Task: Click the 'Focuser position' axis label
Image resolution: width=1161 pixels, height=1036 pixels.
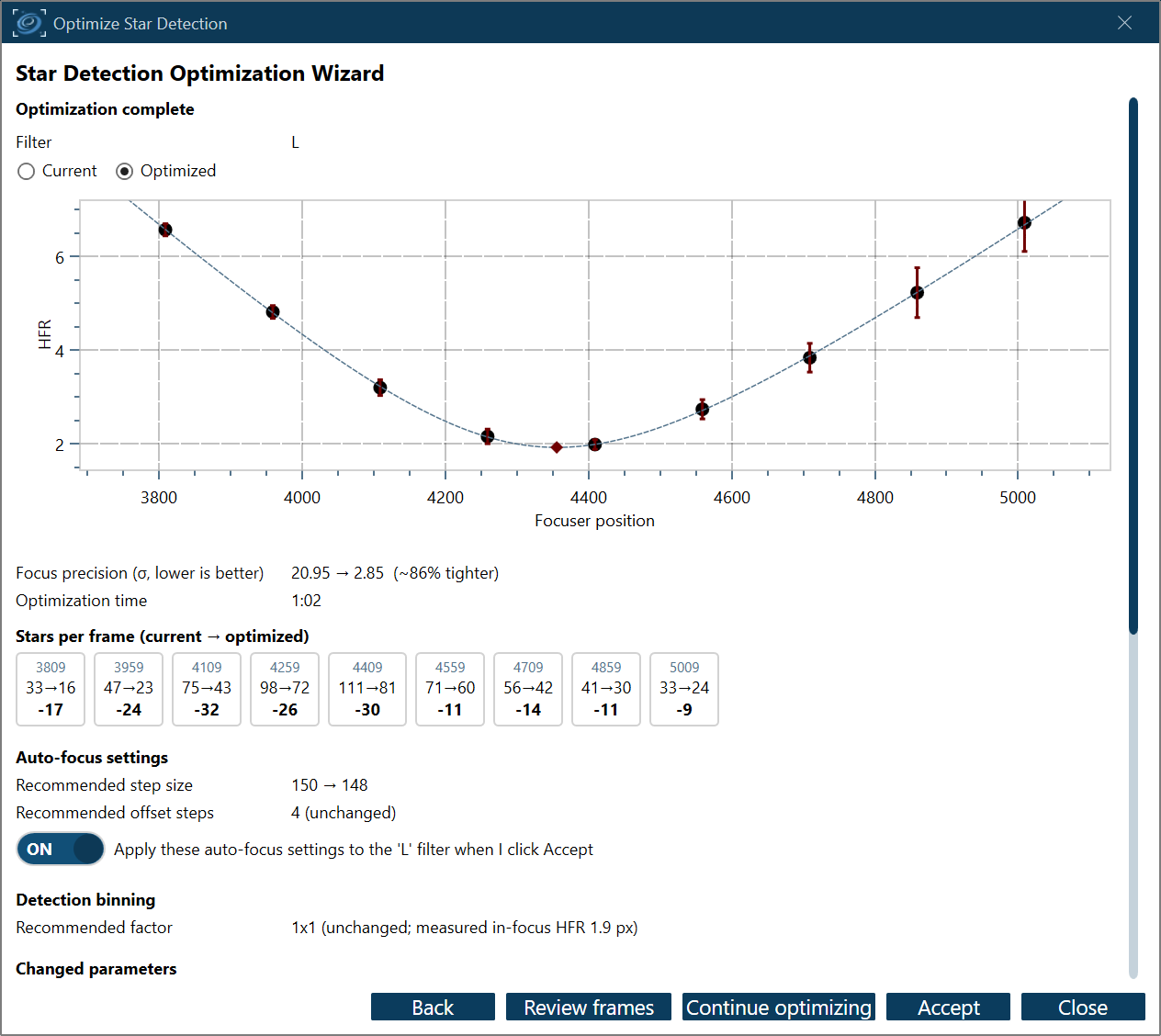Action: coord(595,521)
